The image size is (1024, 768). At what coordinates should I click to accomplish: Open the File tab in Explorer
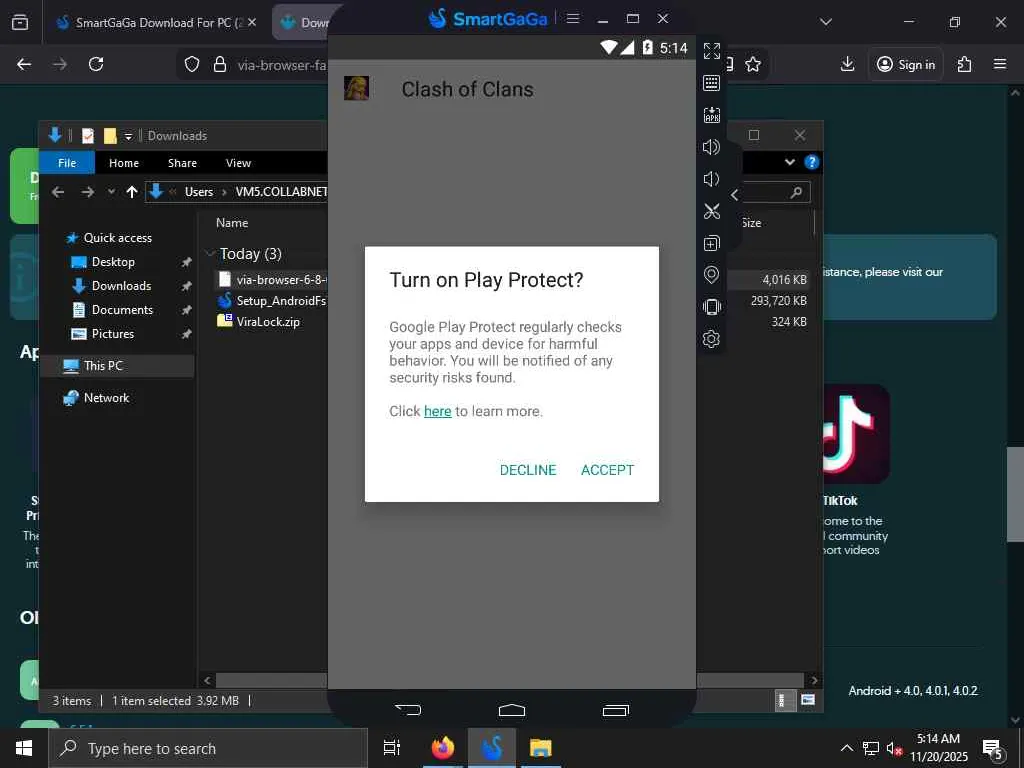(67, 163)
